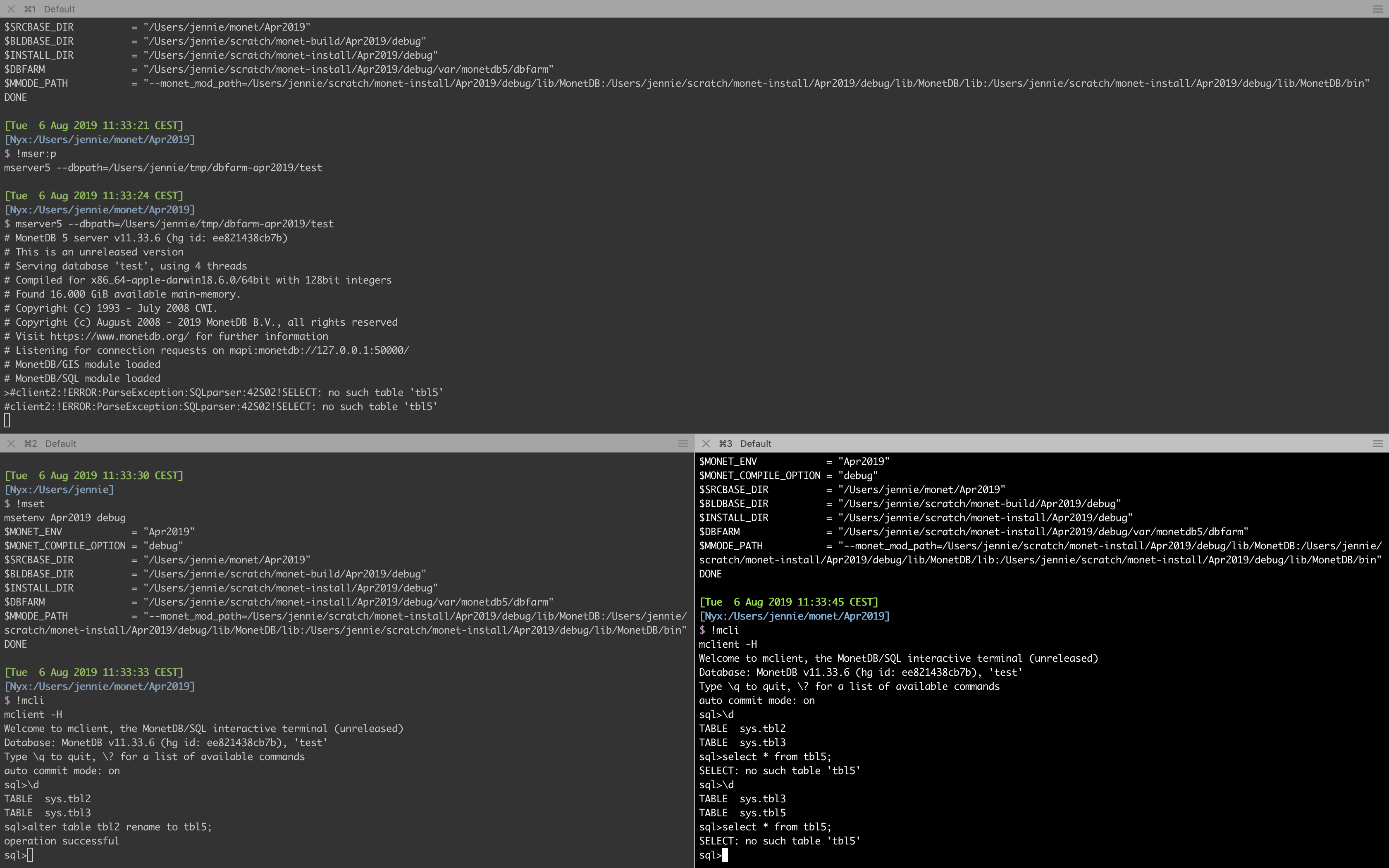Click the timestamp '11:33:30 CEST' line in pane 2
Viewport: 1389px width, 868px height.
click(94, 475)
